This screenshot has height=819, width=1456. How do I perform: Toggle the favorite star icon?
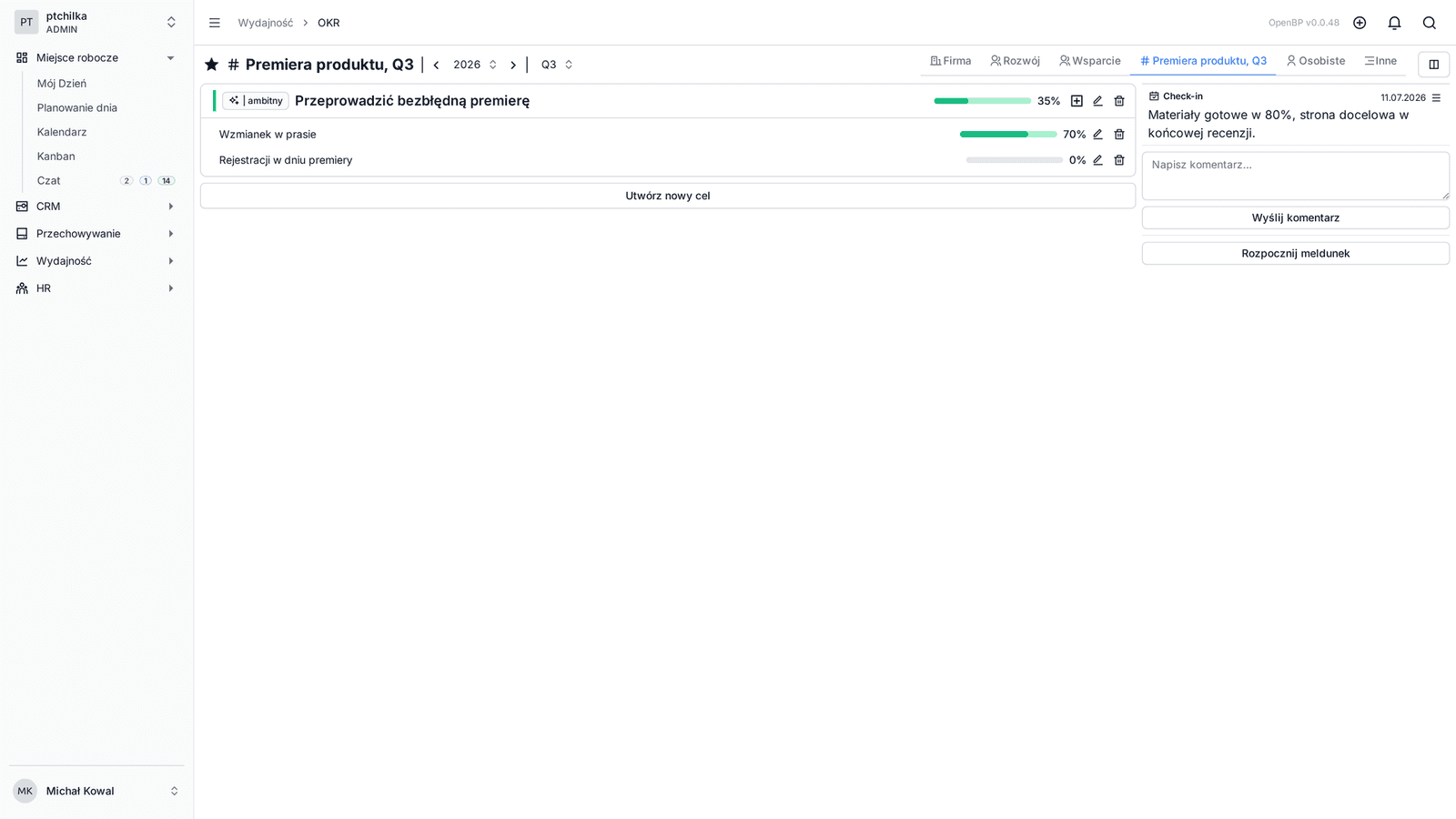click(x=212, y=65)
